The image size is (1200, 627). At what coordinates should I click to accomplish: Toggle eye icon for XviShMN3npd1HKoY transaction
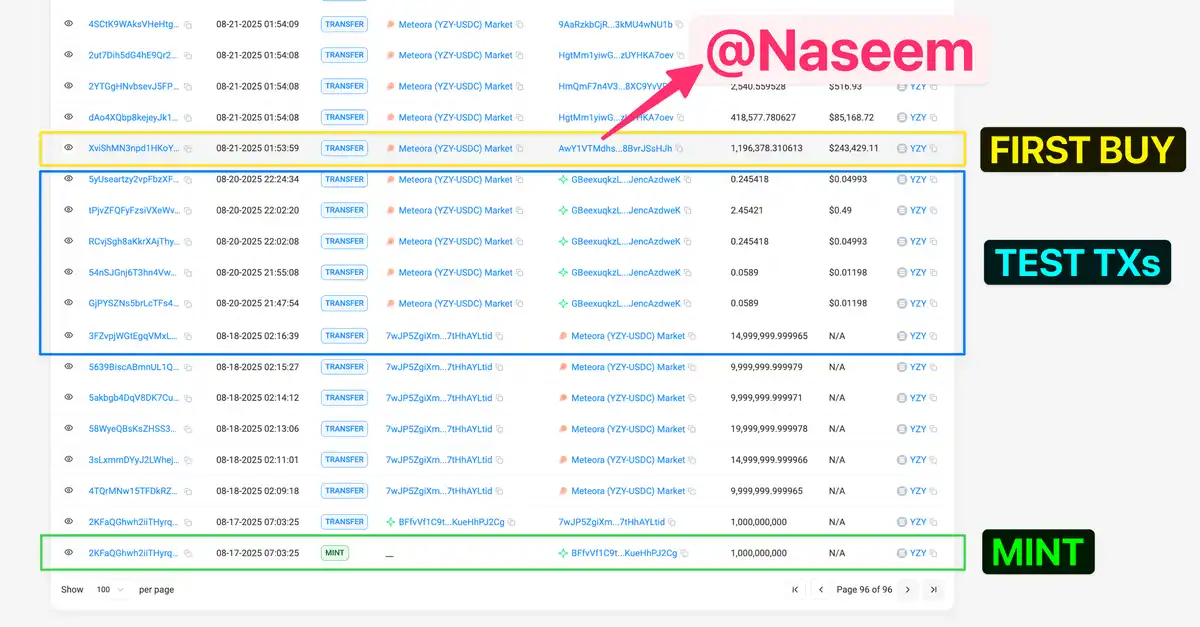pos(69,148)
